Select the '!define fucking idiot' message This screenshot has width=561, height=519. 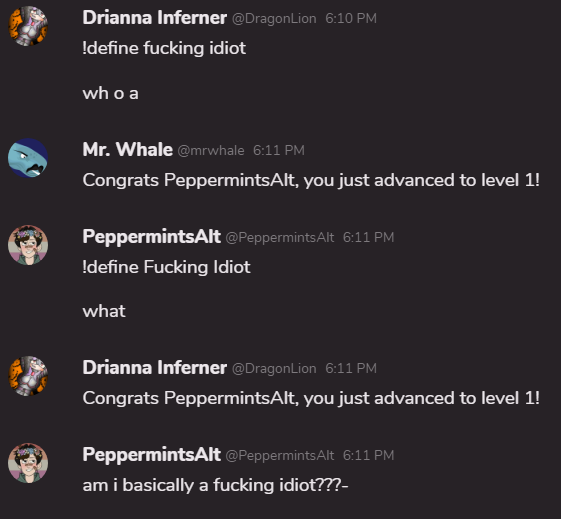(x=164, y=48)
